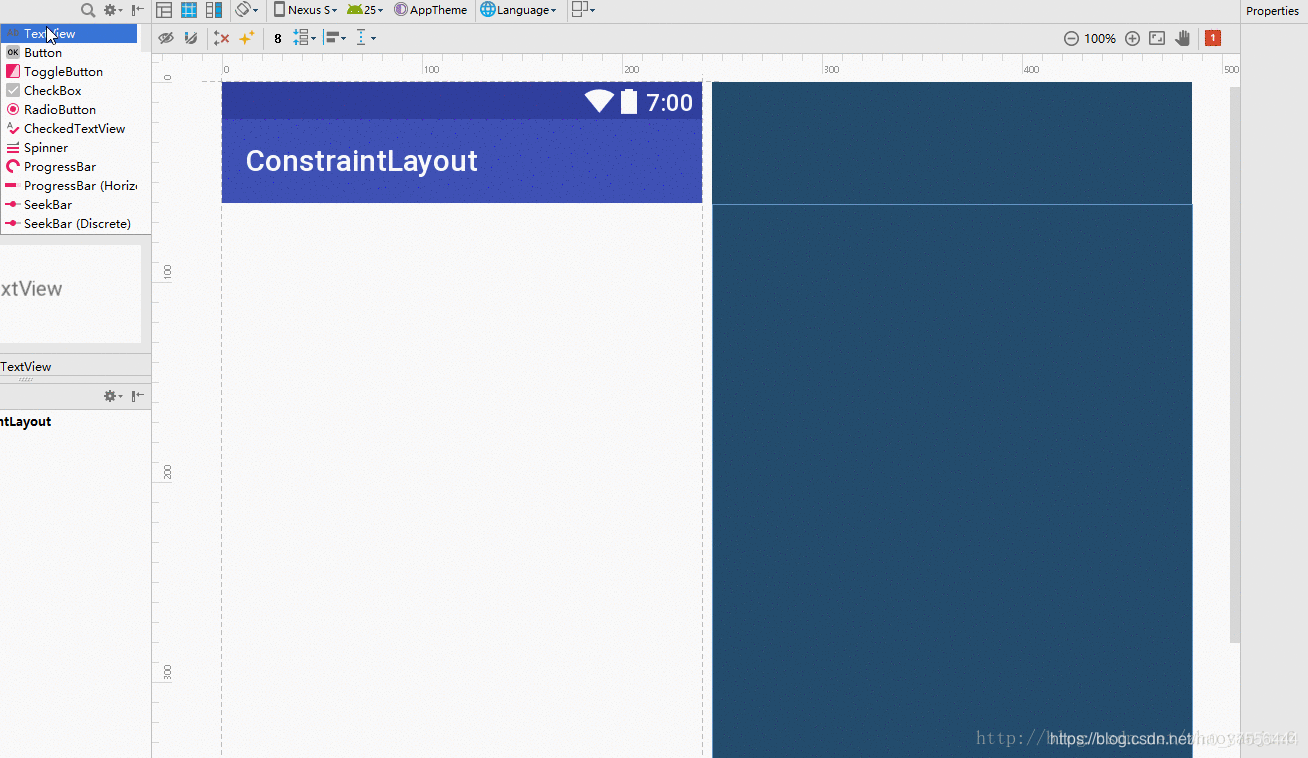Select Spinner in the palette
Screen dimensions: 1308x758
click(68, 148)
